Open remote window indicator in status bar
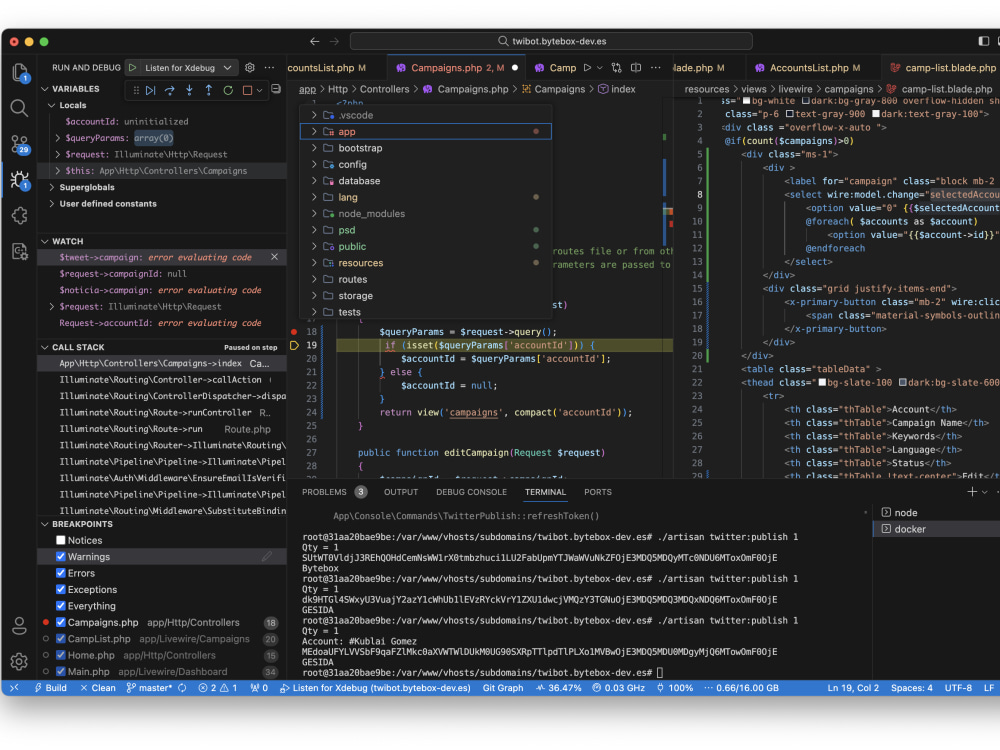Image resolution: width=1000 pixels, height=750 pixels. pyautogui.click(x=15, y=688)
